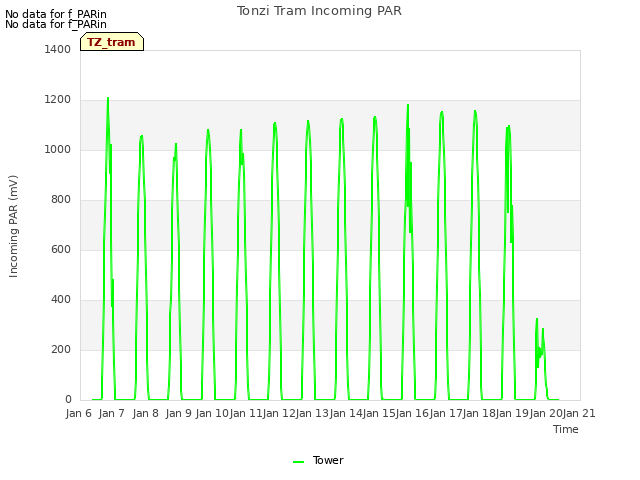The height and width of the screenshot is (480, 640).
Task: Click the Tower legend label
Action: coord(328,460)
